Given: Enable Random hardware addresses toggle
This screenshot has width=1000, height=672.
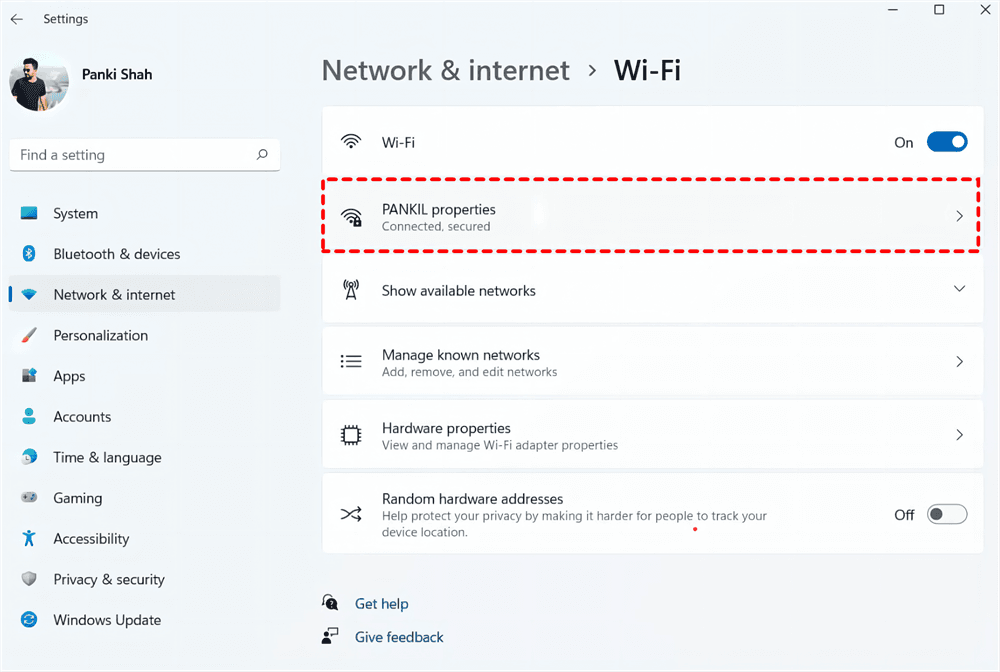Looking at the screenshot, I should [x=947, y=515].
